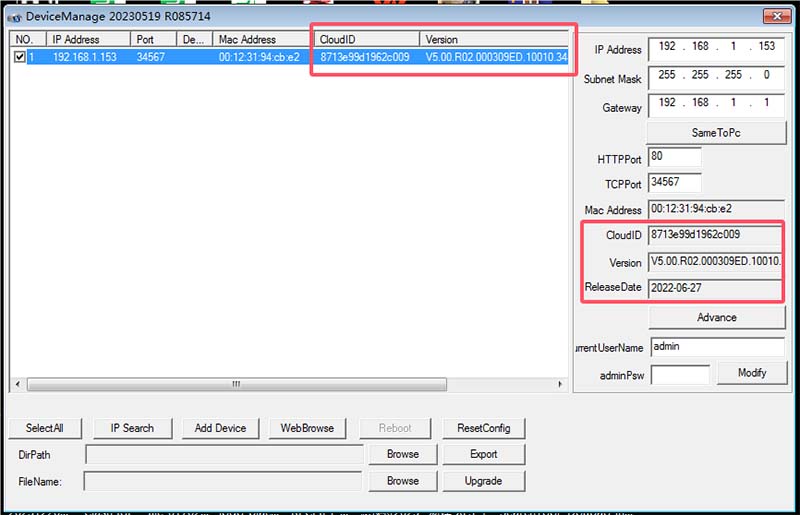
Task: Click the HTTPPort input field
Action: tap(674, 157)
